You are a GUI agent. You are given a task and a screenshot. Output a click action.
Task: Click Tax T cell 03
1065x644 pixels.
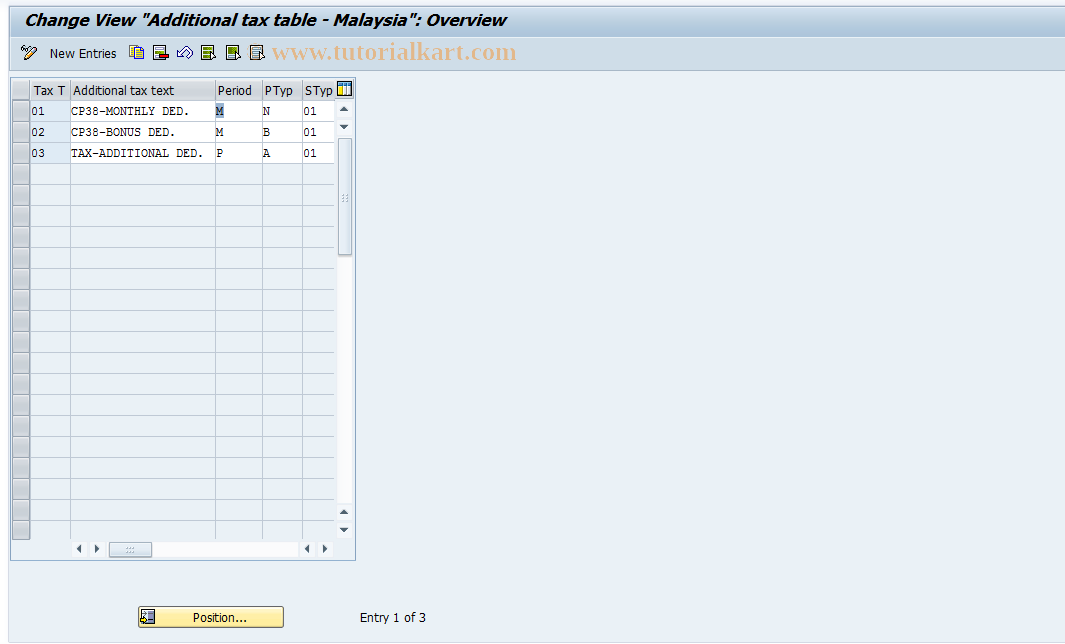[50, 154]
